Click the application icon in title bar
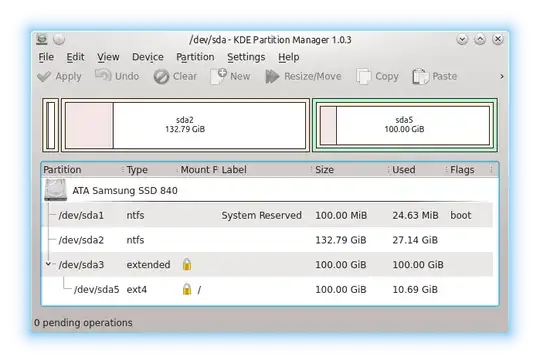The height and width of the screenshot is (364, 540). tap(42, 40)
